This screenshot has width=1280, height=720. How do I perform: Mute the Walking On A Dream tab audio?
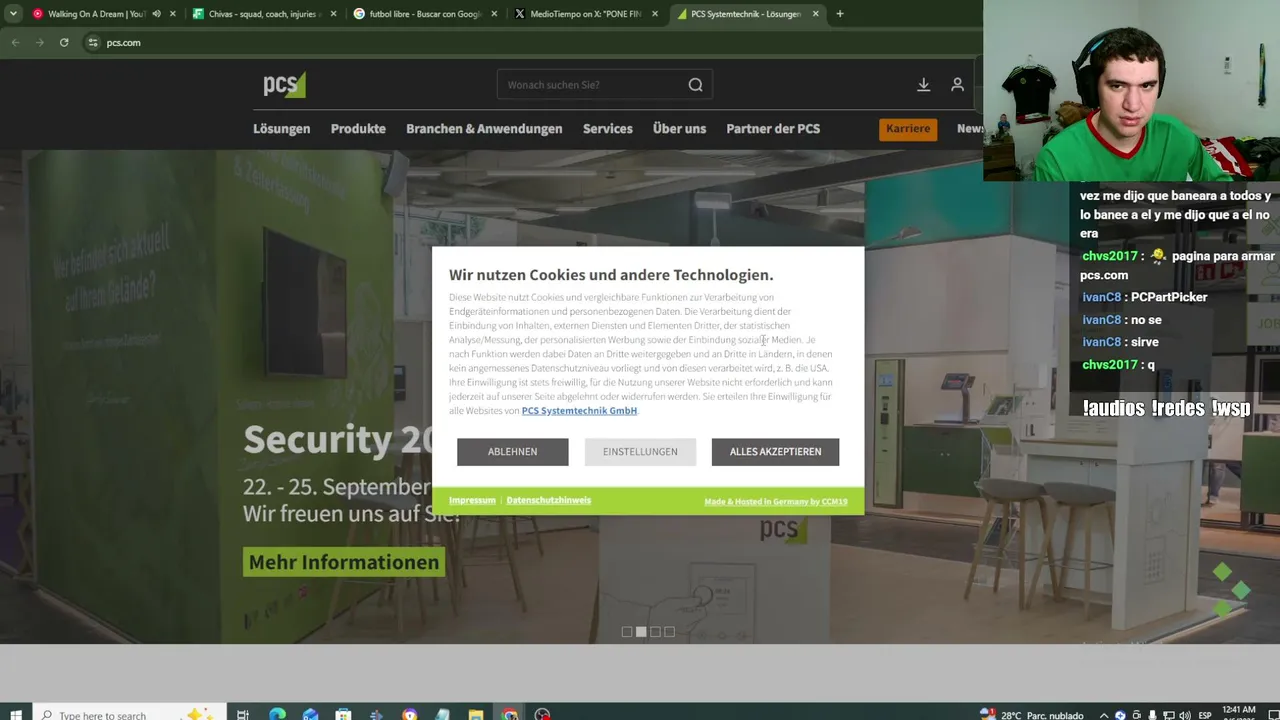coord(156,14)
